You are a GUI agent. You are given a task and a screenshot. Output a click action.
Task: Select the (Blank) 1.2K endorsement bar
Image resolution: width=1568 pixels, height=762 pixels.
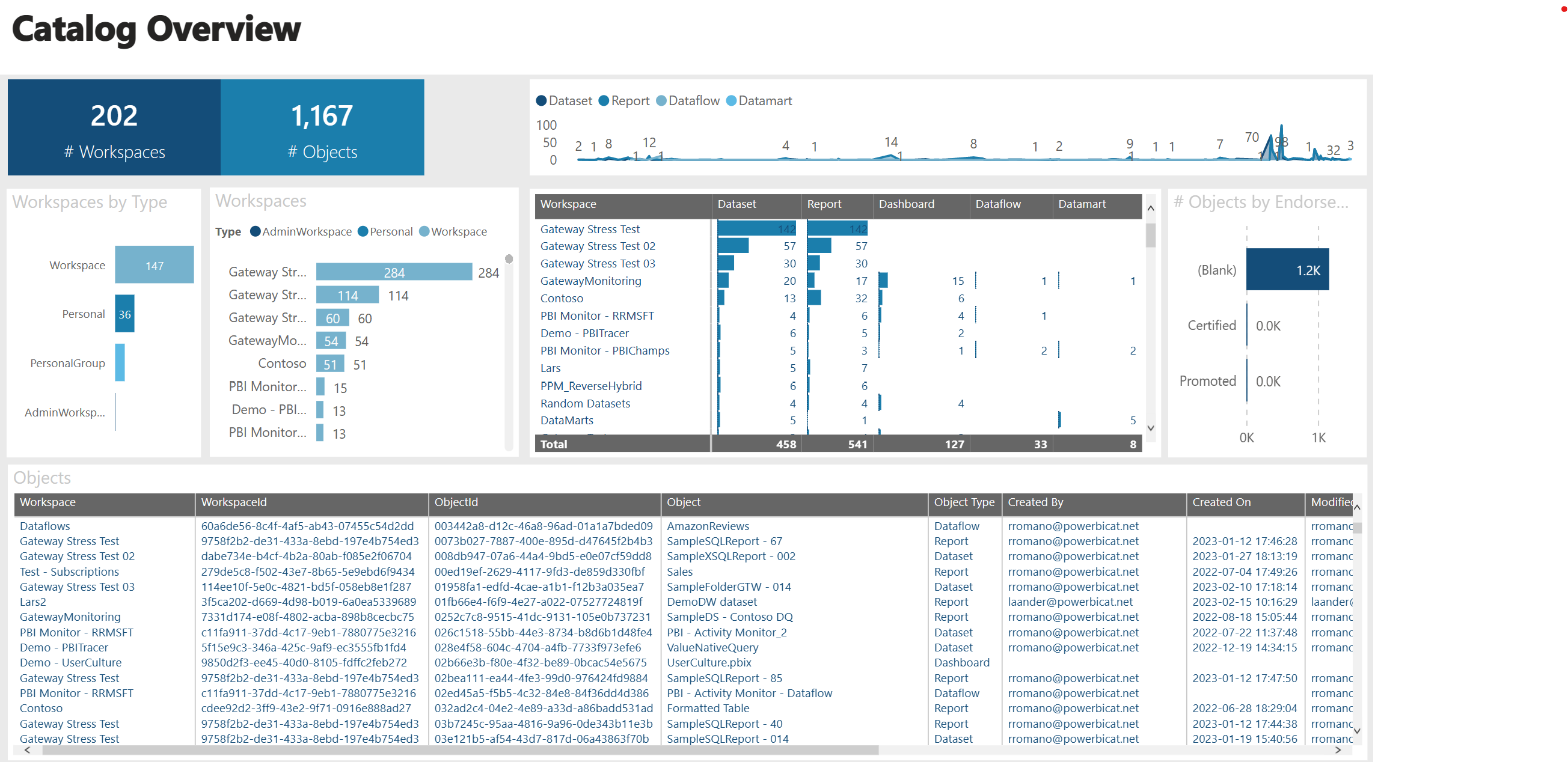1287,270
